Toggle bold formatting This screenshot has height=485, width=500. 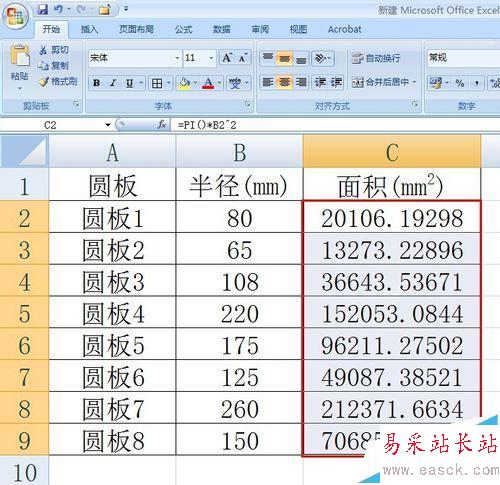tap(97, 83)
